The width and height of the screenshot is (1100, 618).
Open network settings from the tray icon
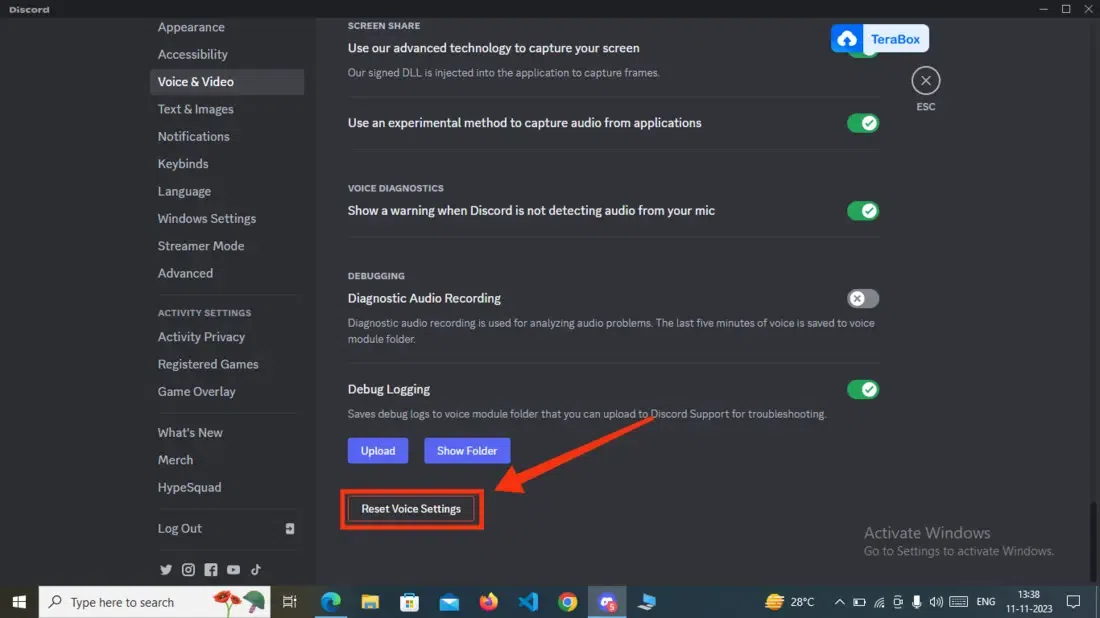[879, 602]
